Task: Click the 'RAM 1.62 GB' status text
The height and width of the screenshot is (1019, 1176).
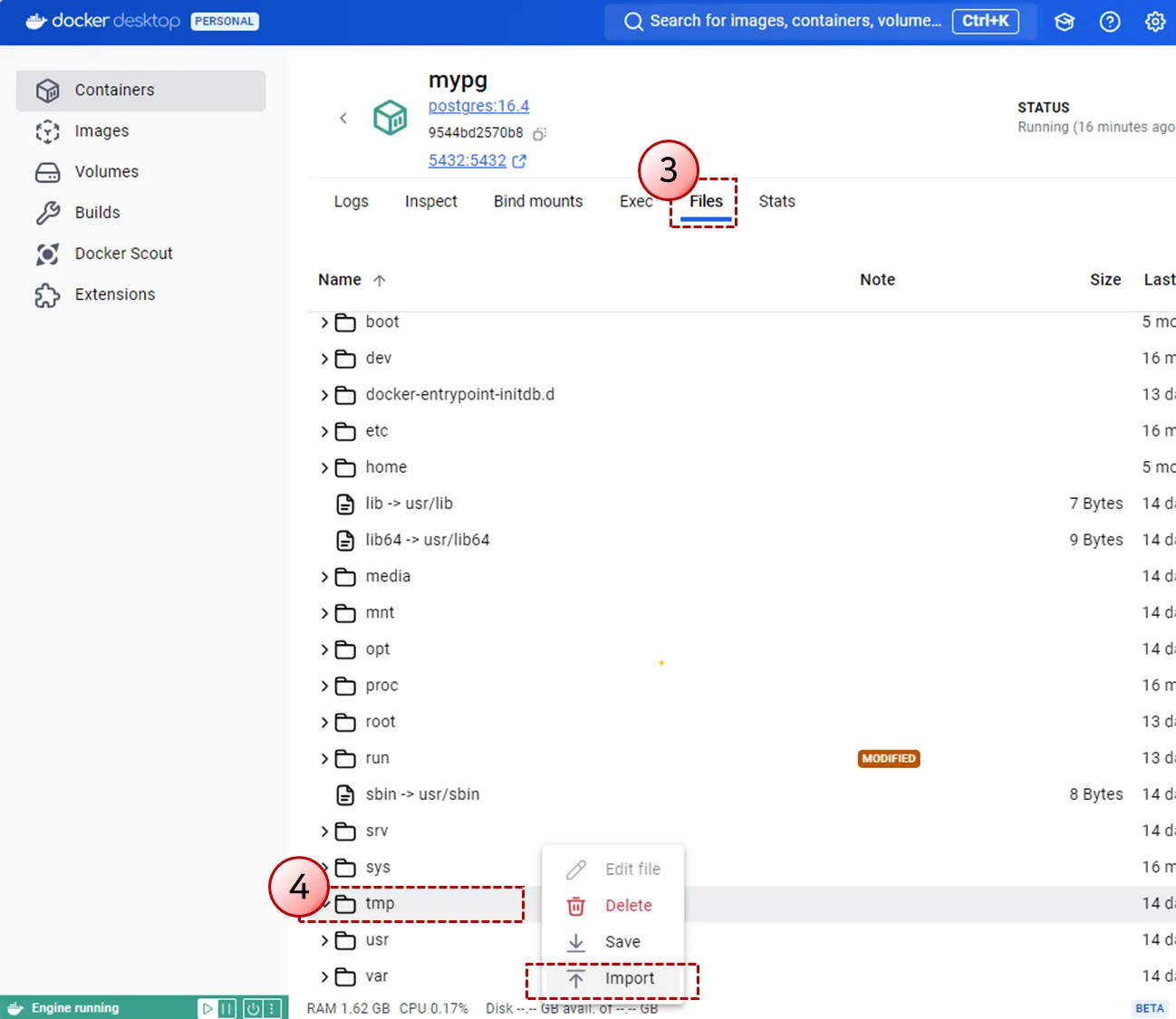Action: click(349, 1008)
